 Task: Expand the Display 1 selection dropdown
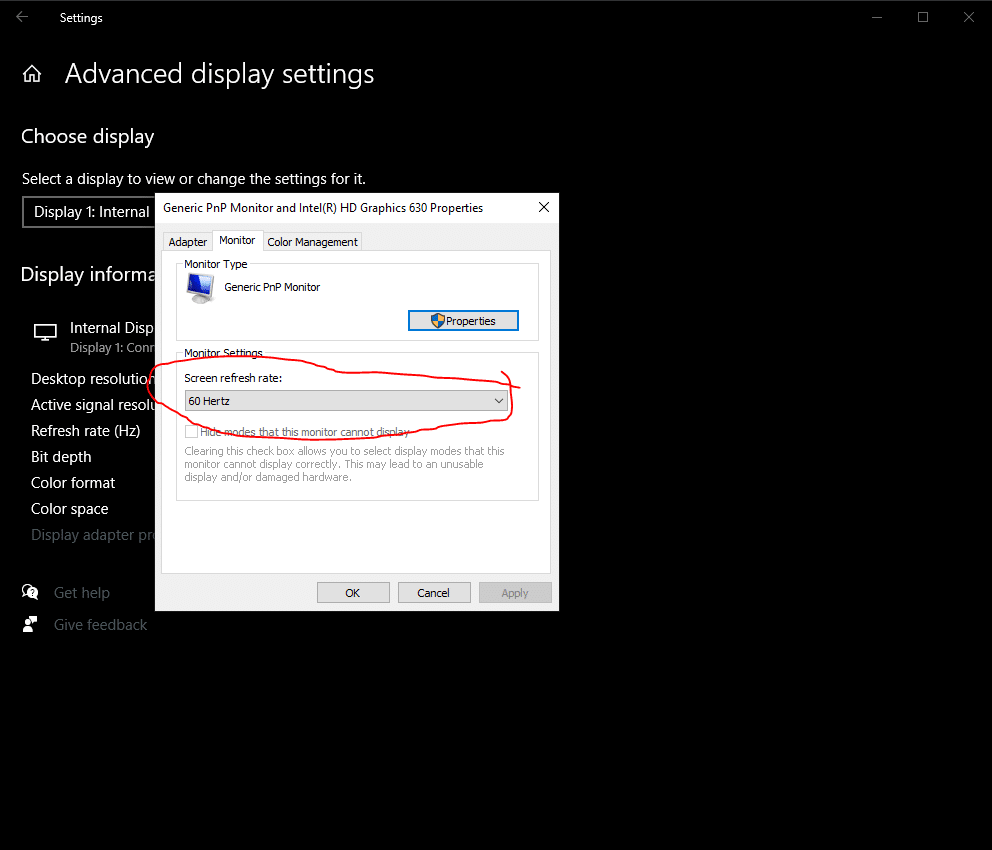point(90,212)
